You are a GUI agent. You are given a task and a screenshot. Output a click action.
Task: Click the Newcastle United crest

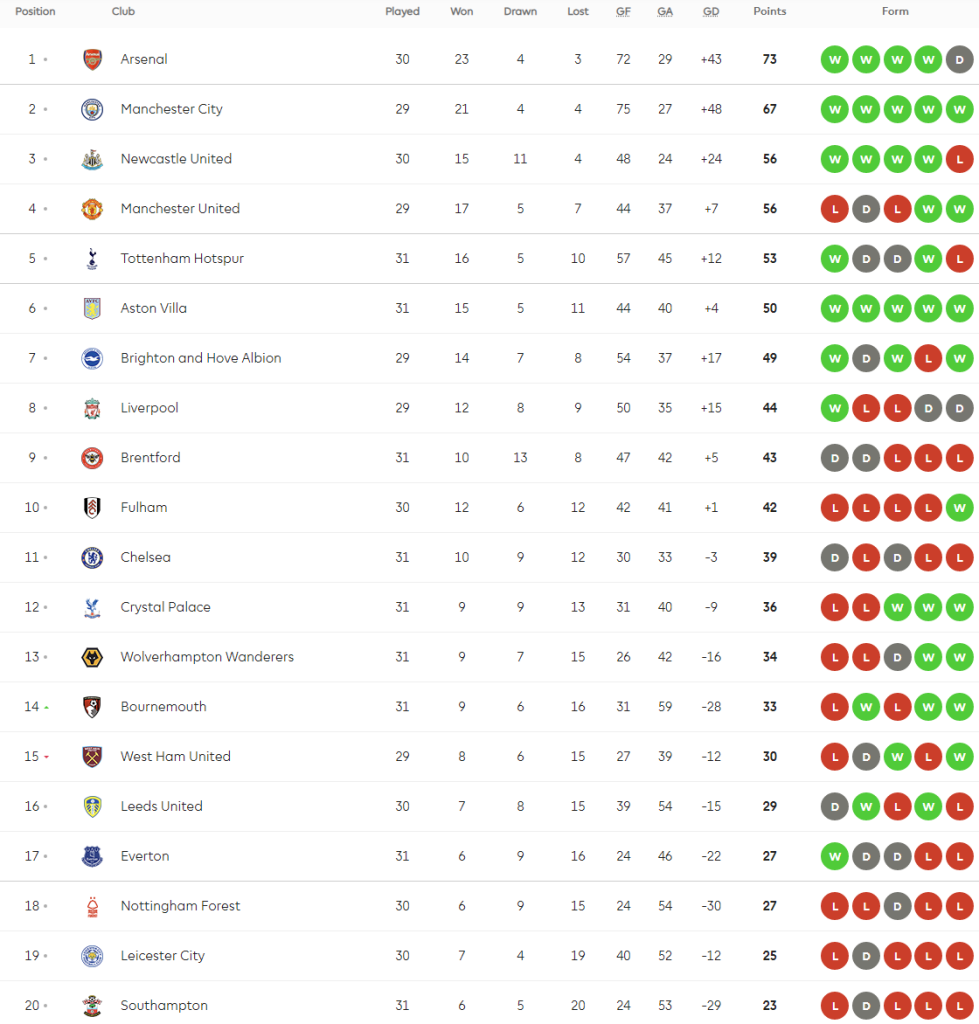92,159
